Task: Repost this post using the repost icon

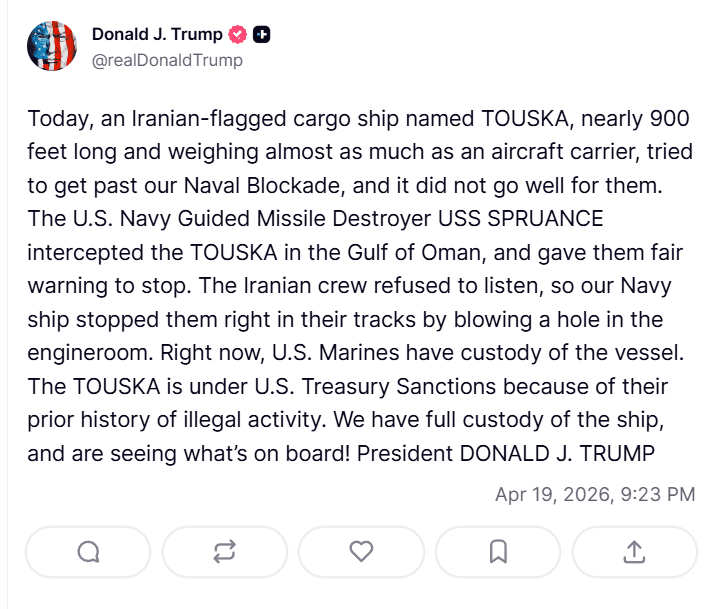Action: click(225, 551)
